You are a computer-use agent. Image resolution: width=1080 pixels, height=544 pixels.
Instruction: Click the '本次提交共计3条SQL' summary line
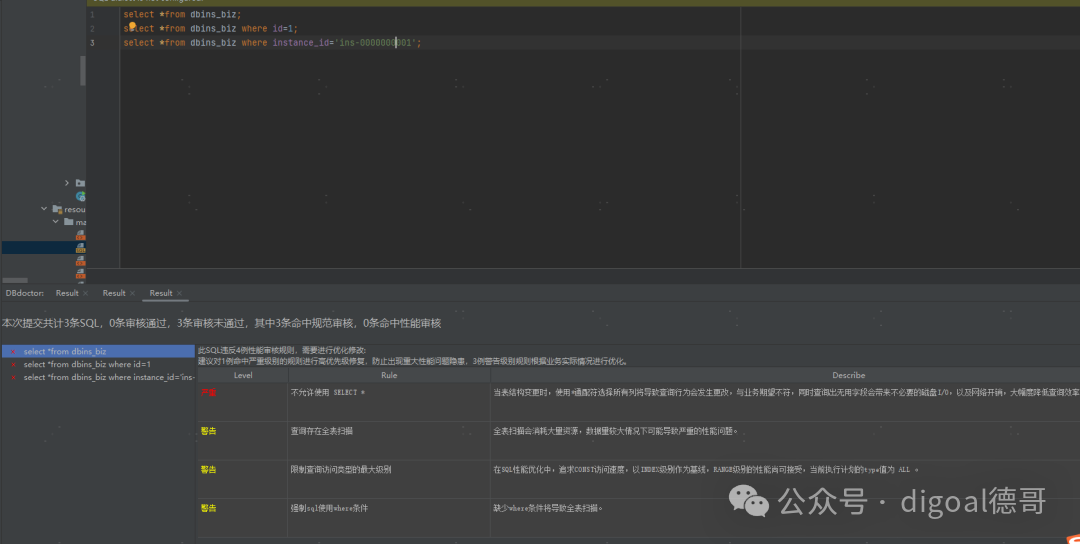221,323
